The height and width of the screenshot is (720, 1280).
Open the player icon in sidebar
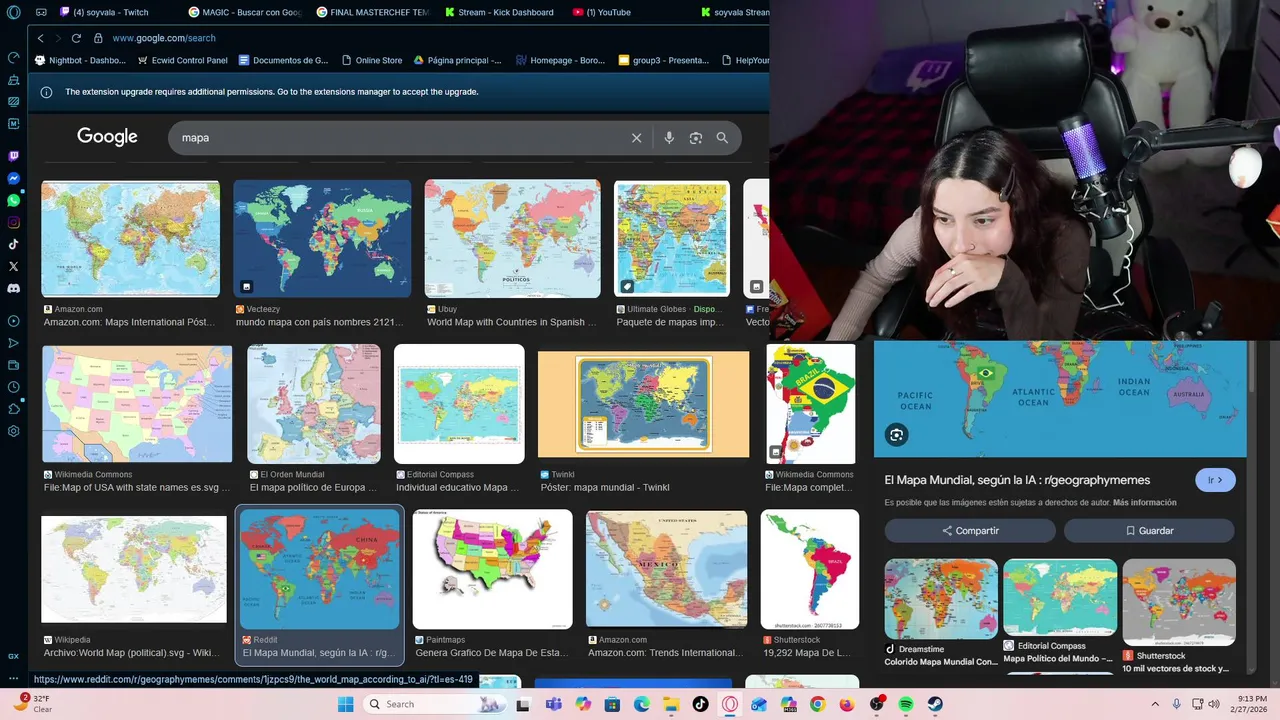click(x=14, y=321)
